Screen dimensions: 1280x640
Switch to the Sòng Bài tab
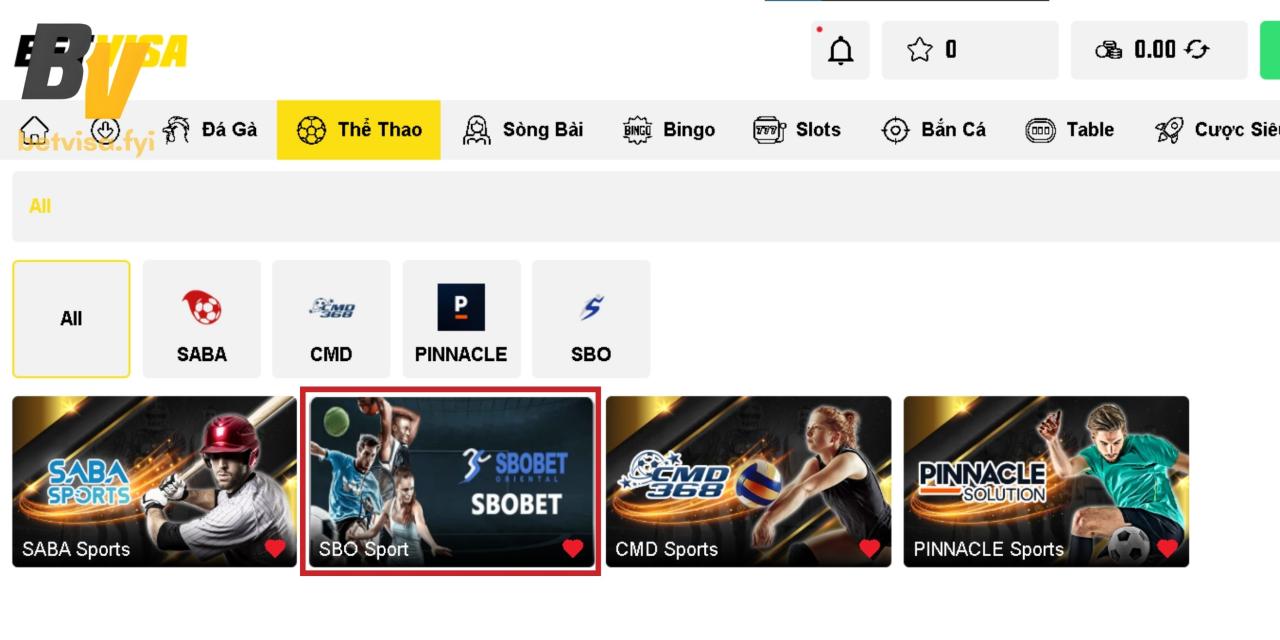[523, 130]
